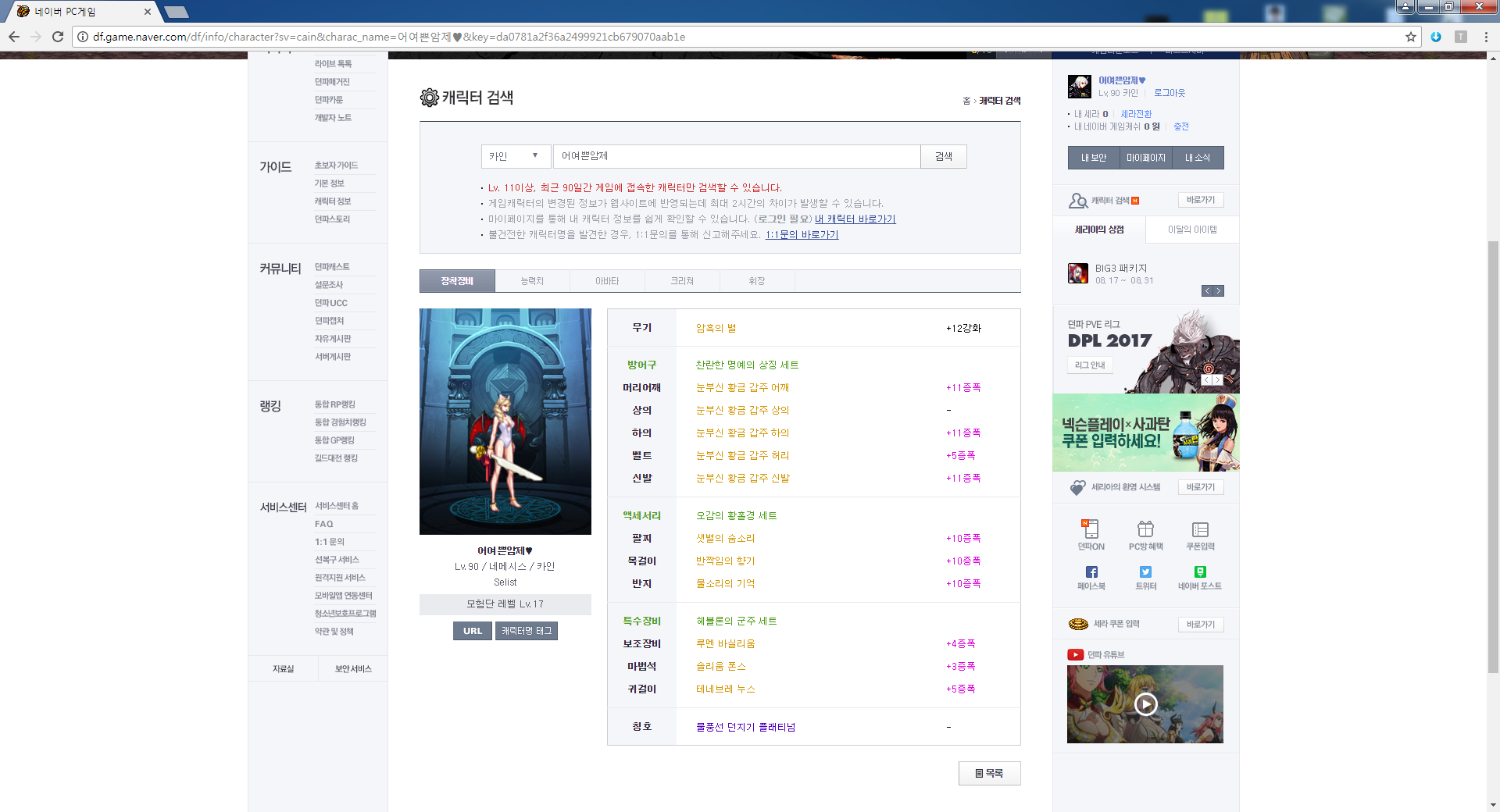
Task: Switch to the 능력치 tab
Action: (532, 281)
